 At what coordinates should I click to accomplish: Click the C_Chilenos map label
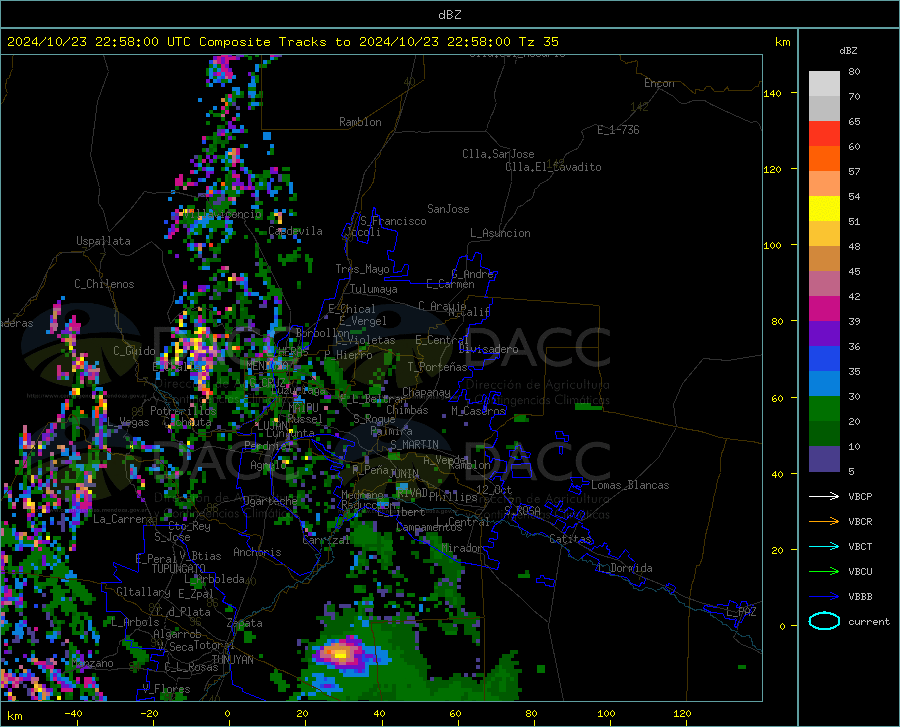[104, 284]
